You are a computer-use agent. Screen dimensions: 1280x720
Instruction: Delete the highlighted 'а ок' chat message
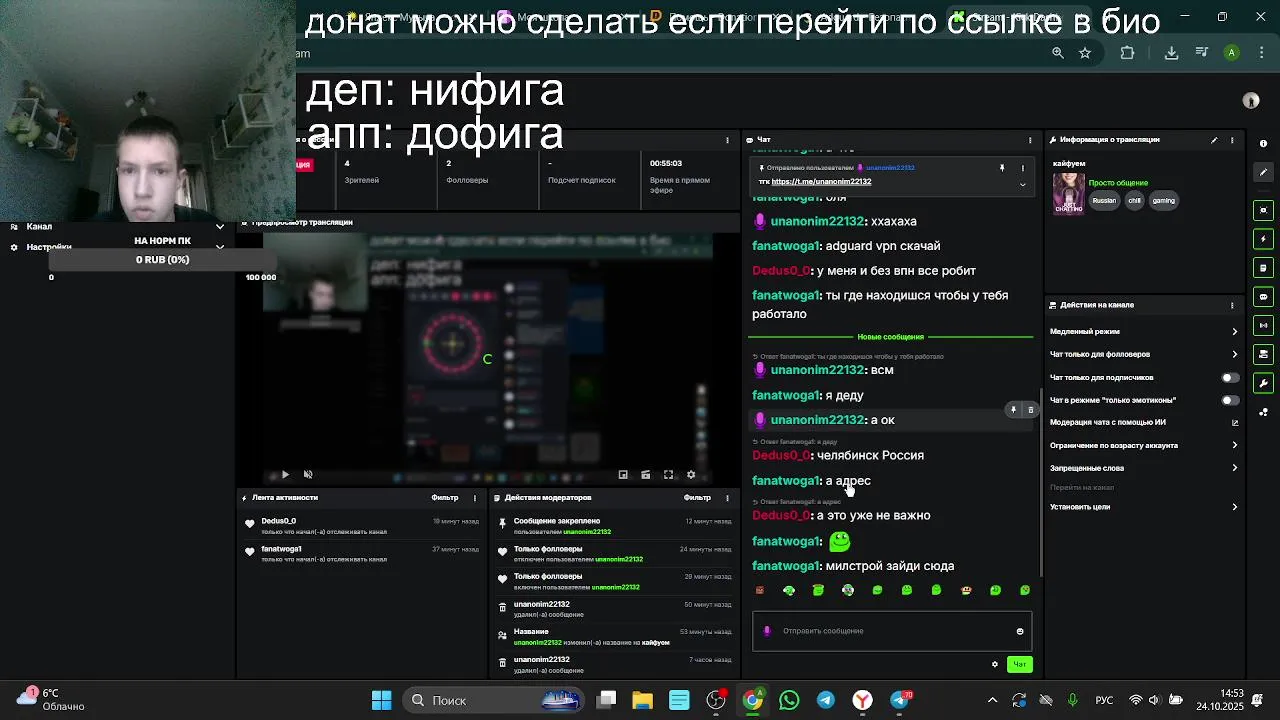point(1030,410)
